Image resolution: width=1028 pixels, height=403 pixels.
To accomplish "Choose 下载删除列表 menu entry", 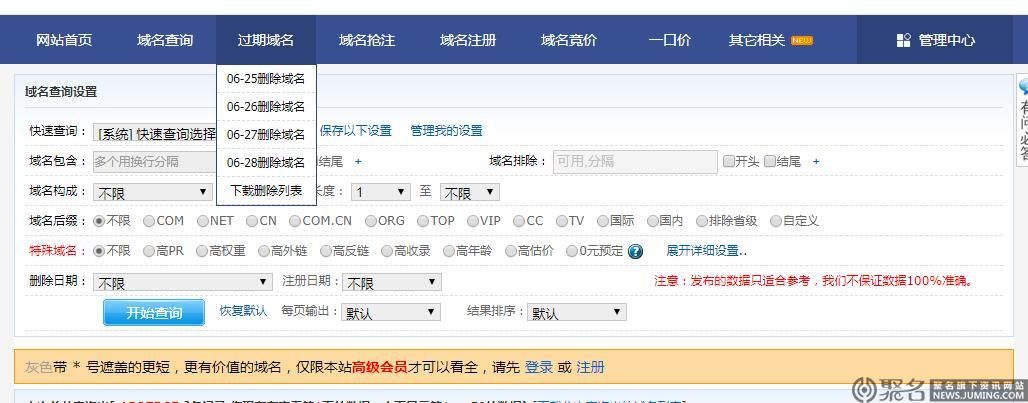I will 266,191.
